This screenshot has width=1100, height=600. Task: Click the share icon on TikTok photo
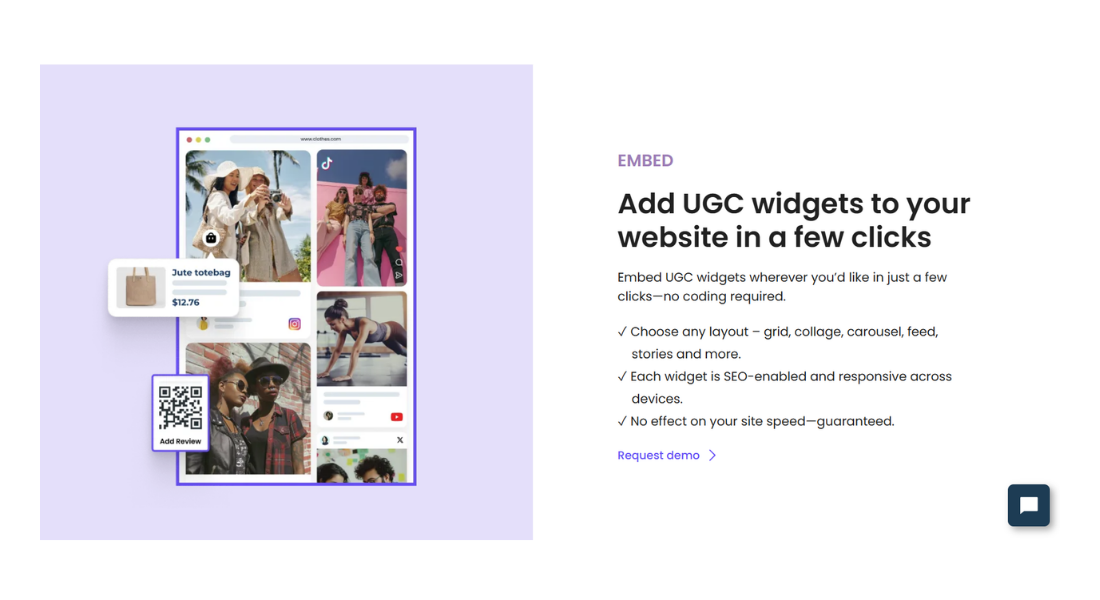(x=399, y=275)
